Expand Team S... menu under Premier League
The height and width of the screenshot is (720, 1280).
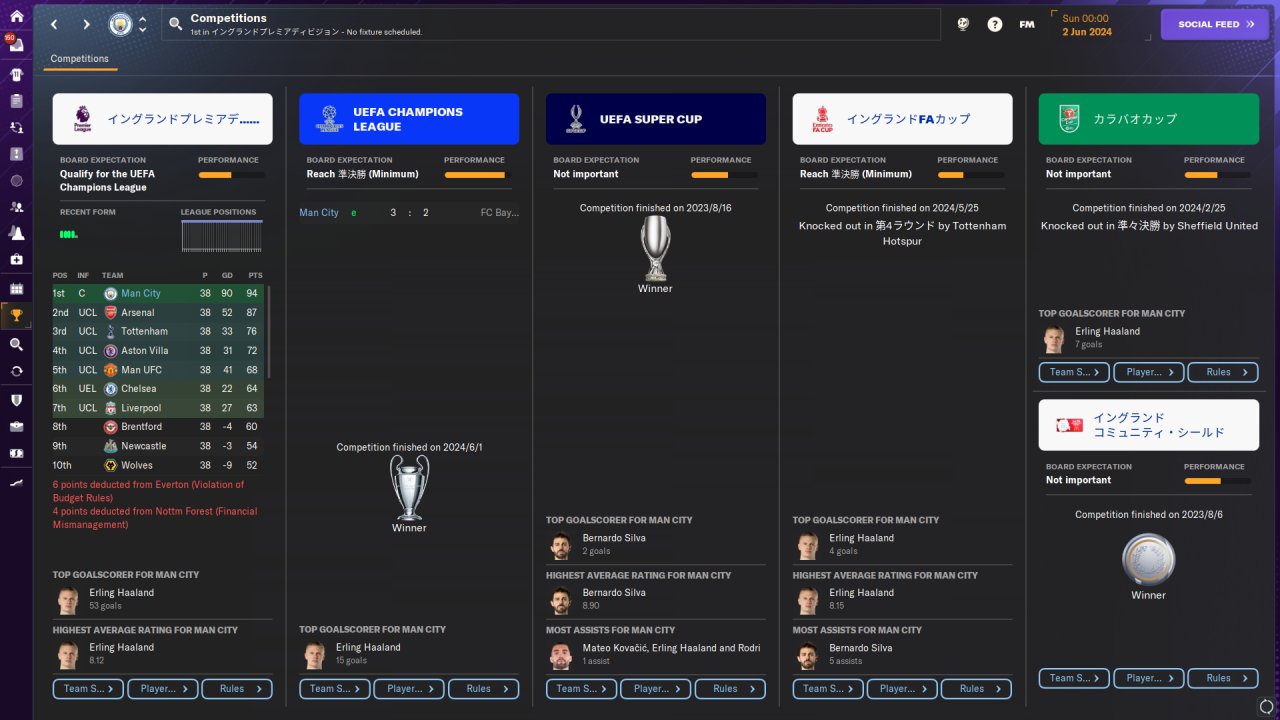point(88,689)
